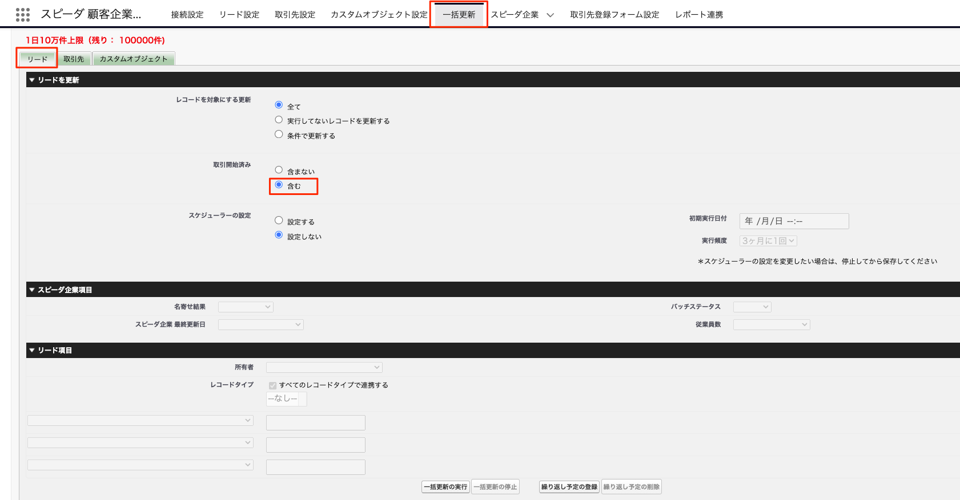Click the スケジューラーの設定 label
This screenshot has height=500, width=960.
(x=219, y=215)
